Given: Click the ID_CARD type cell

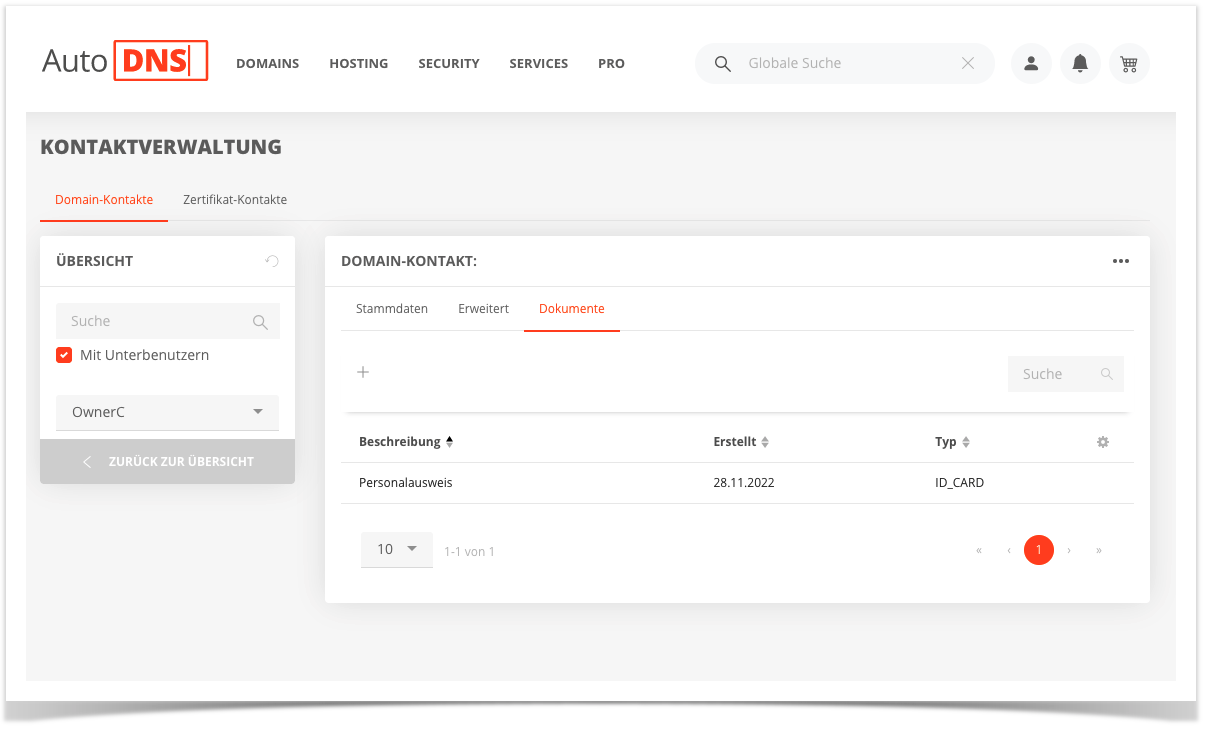Looking at the screenshot, I should tap(960, 483).
